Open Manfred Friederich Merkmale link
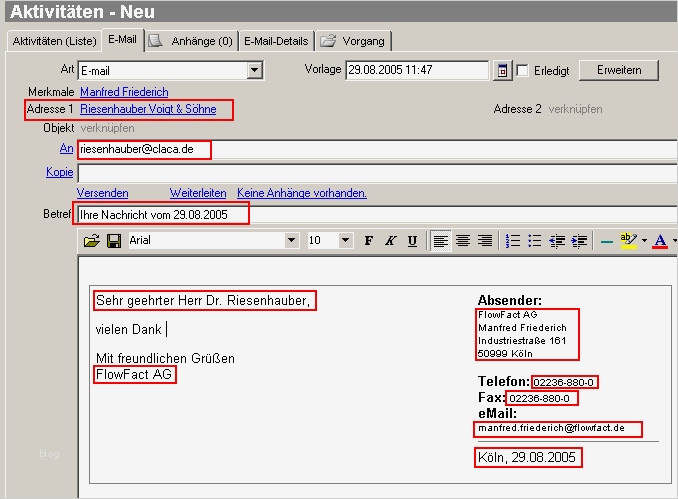Viewport: 678px width, 499px height. pyautogui.click(x=124, y=92)
